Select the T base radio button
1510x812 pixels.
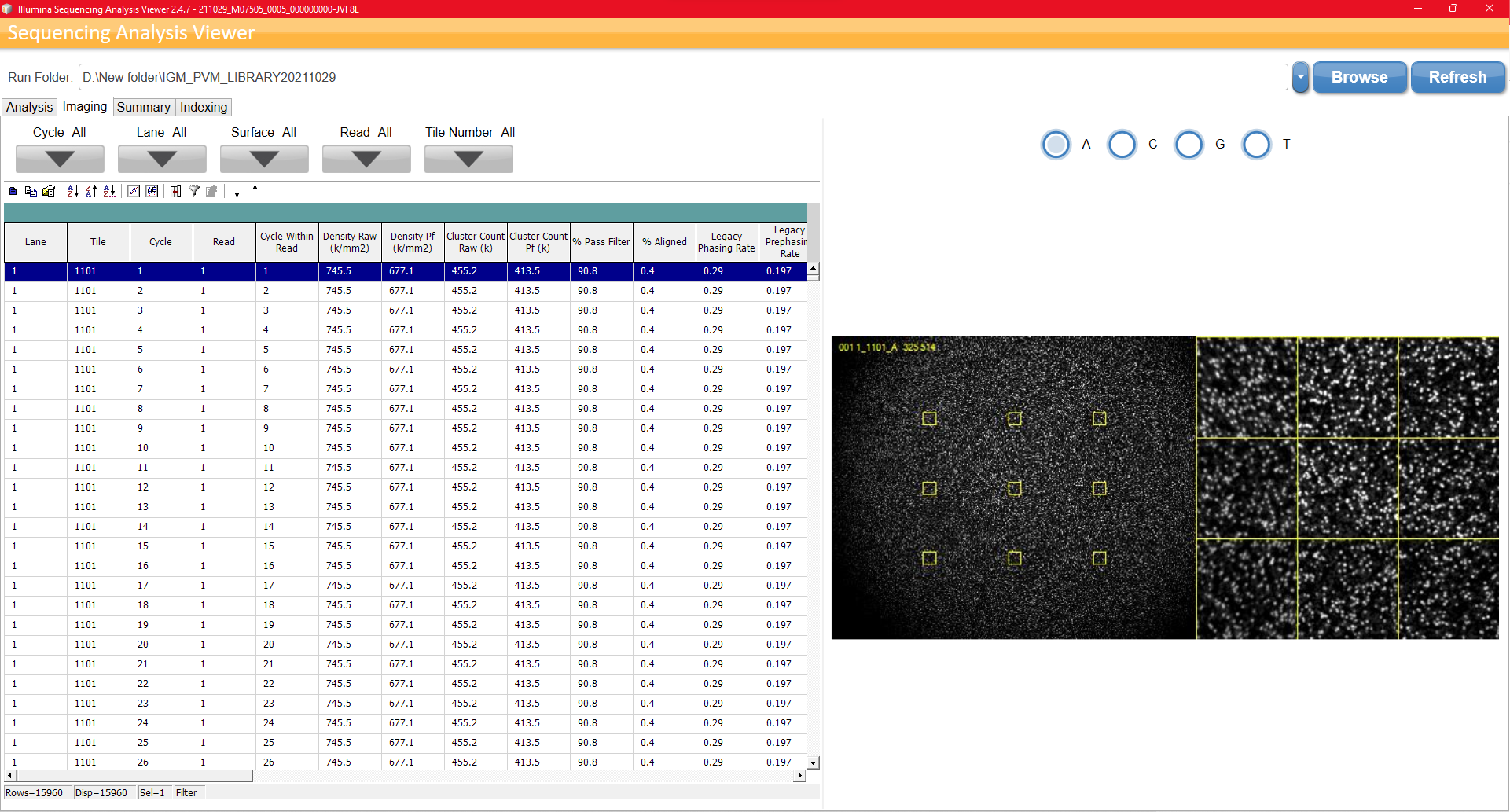tap(1256, 145)
